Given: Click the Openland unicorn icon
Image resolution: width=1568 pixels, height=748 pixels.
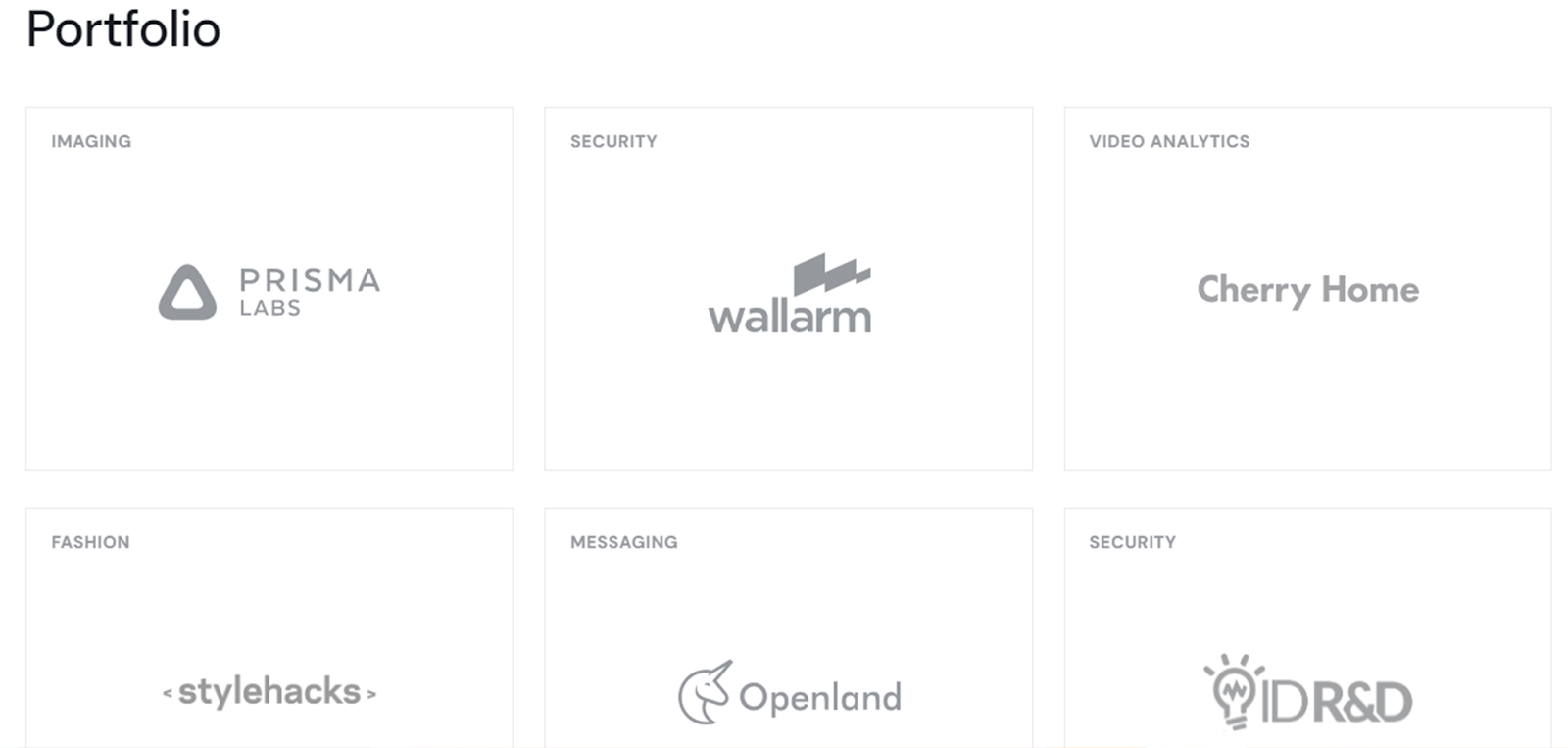Looking at the screenshot, I should click(705, 693).
